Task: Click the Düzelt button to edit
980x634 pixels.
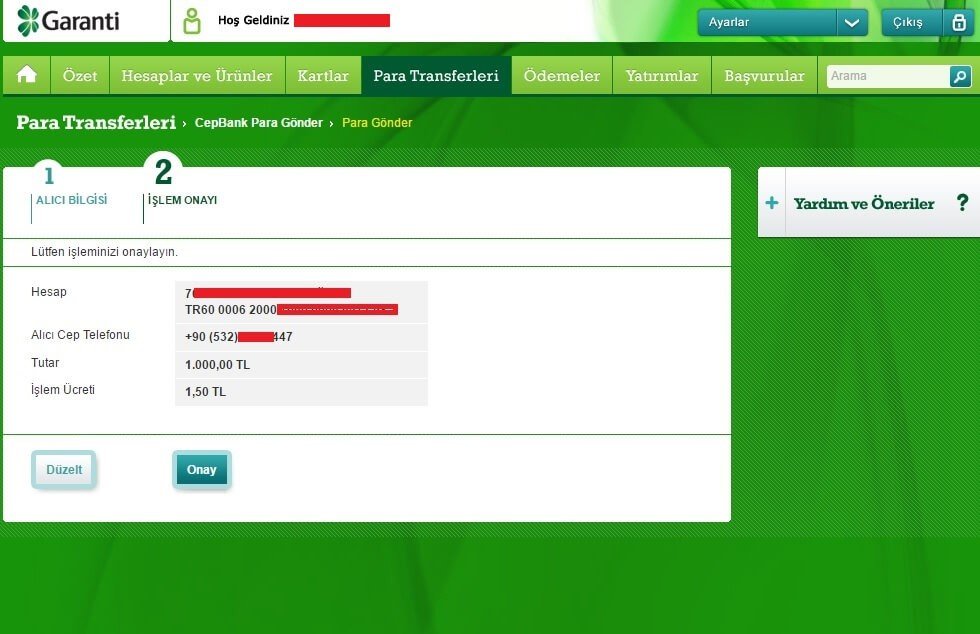Action: pos(63,469)
